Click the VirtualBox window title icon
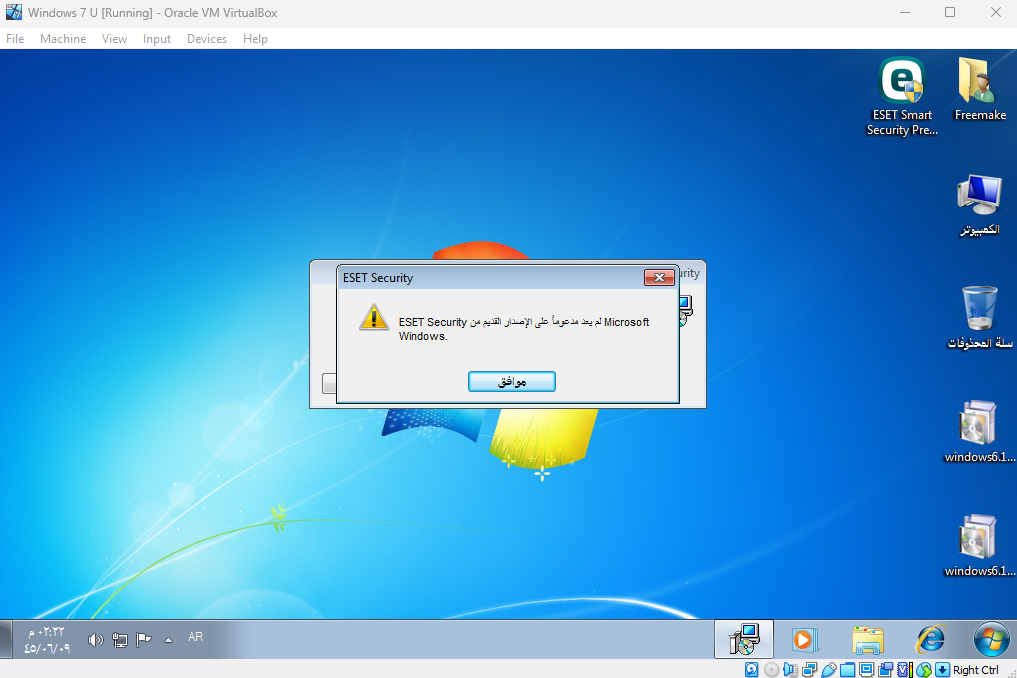 [x=14, y=12]
